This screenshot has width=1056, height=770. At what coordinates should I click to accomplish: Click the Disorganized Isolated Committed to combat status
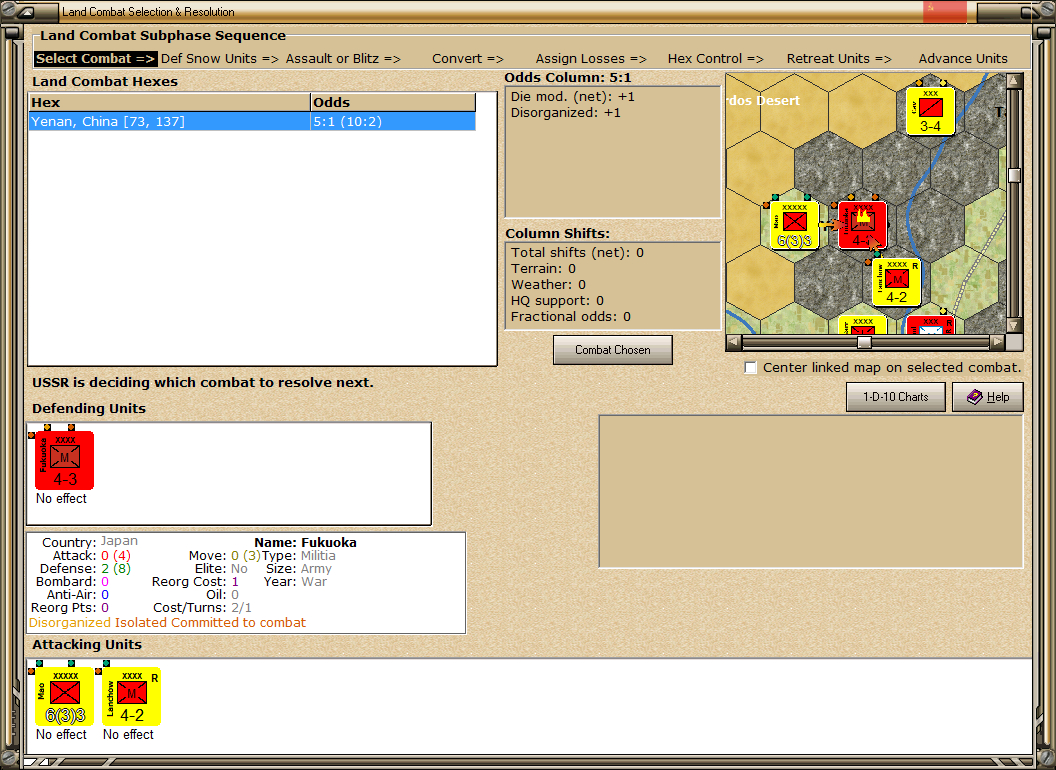pyautogui.click(x=167, y=622)
